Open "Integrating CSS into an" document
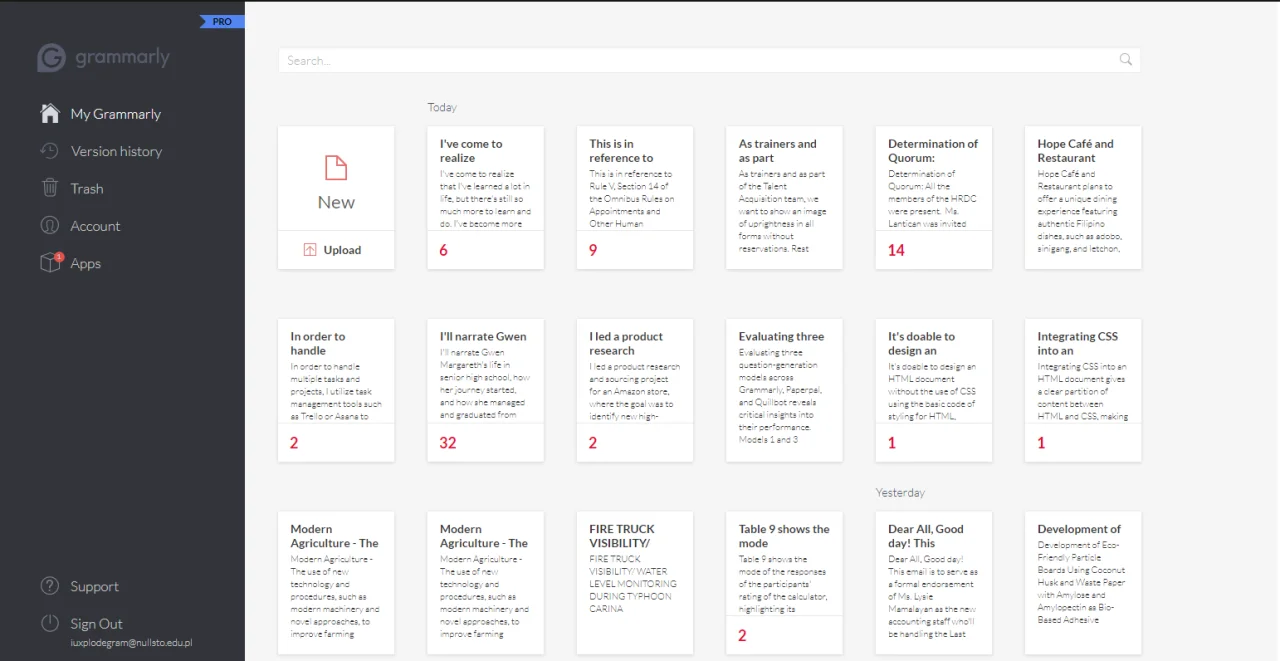 [1083, 390]
